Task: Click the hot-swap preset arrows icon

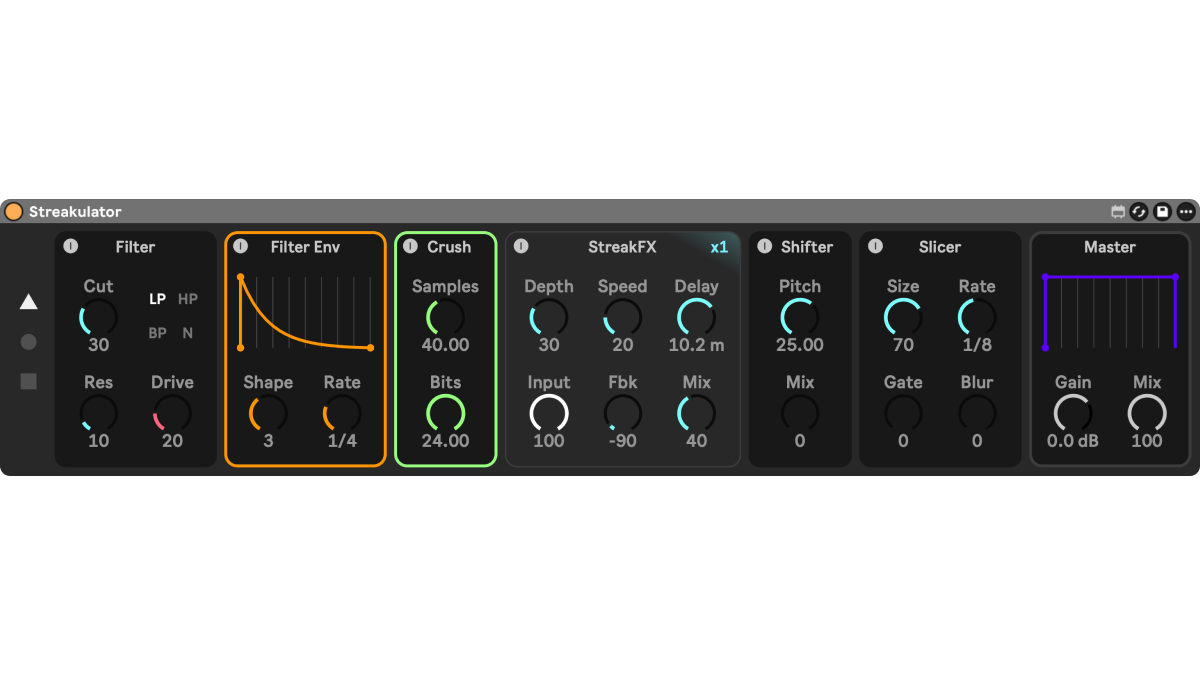Action: tap(1140, 212)
